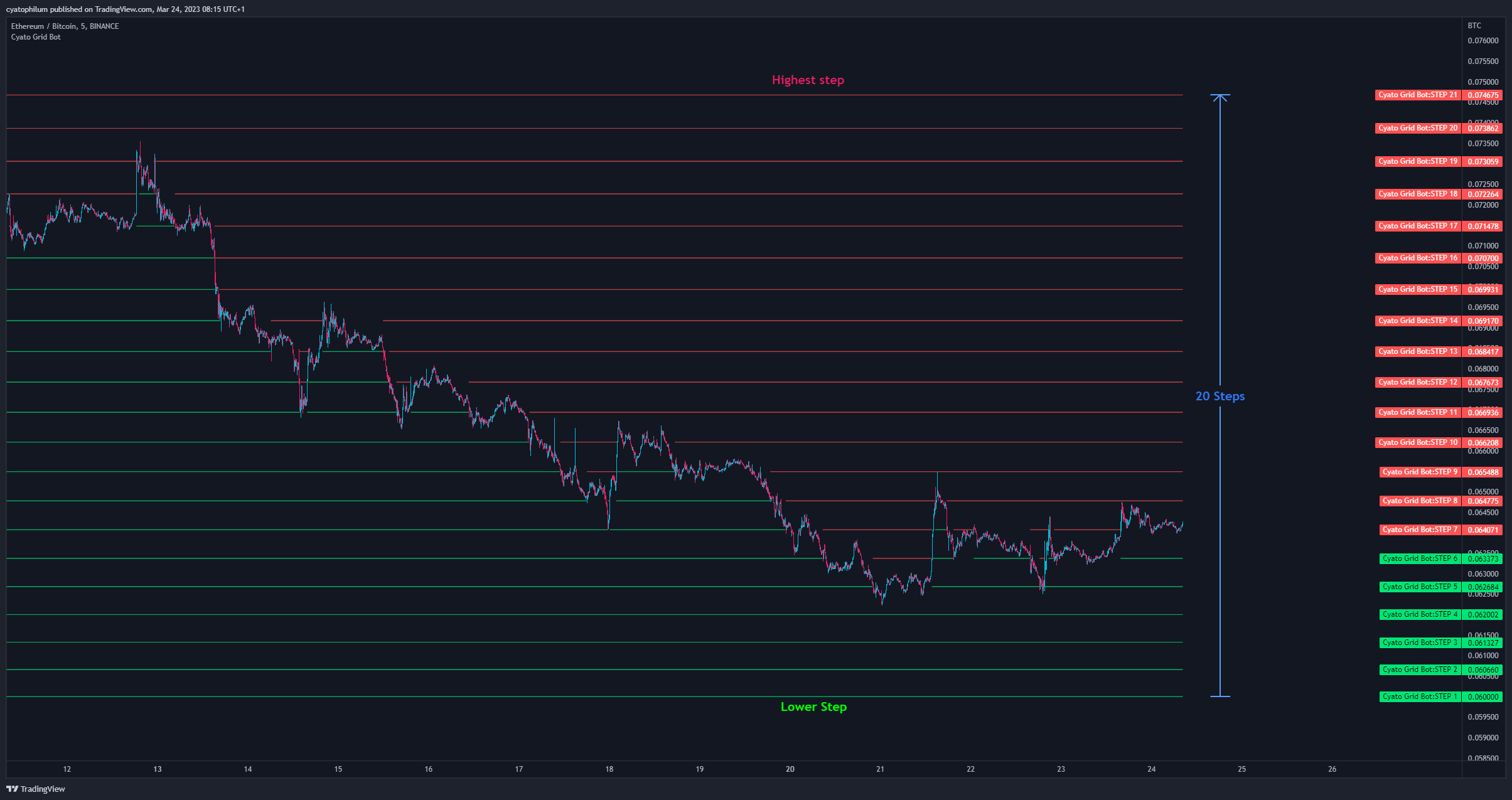Click the 0.072000 price axis value

click(1483, 205)
